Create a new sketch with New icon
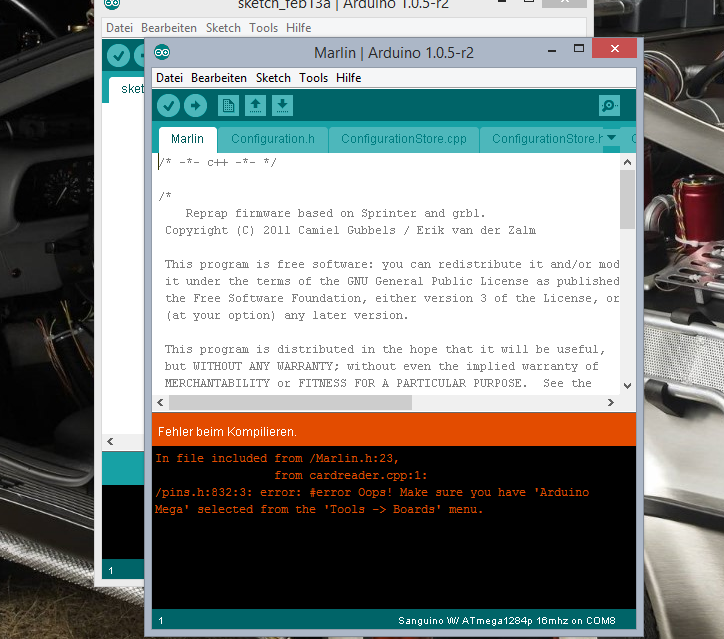 pyautogui.click(x=228, y=105)
